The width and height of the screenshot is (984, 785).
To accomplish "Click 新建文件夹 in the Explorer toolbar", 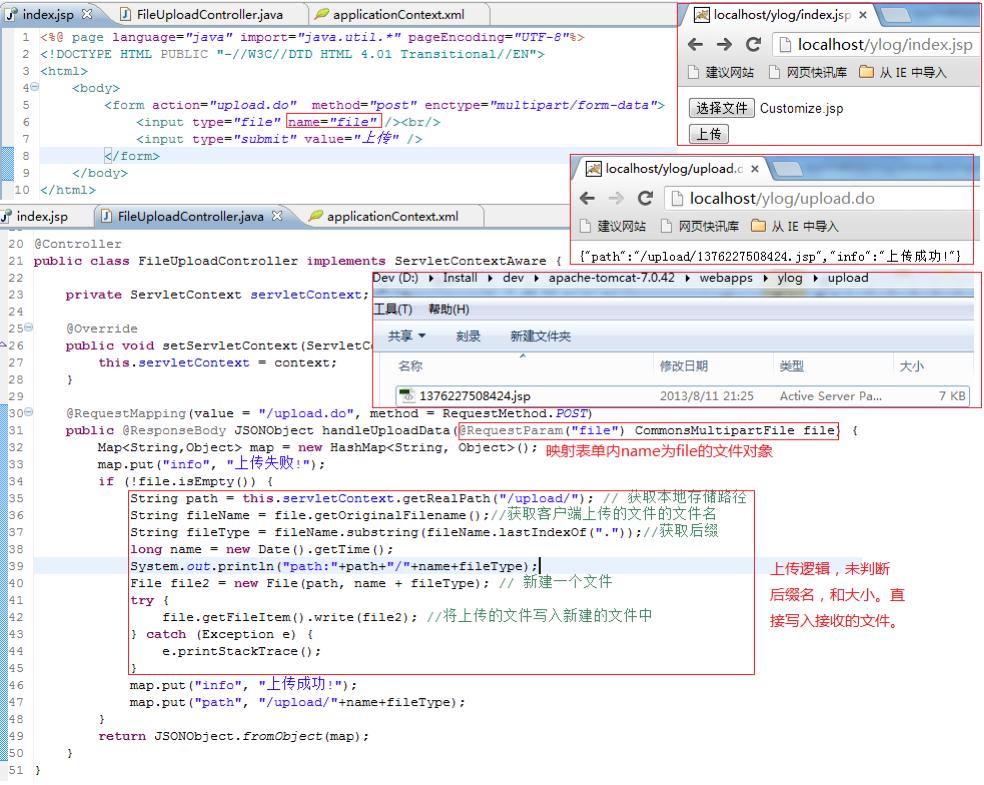I will point(540,336).
